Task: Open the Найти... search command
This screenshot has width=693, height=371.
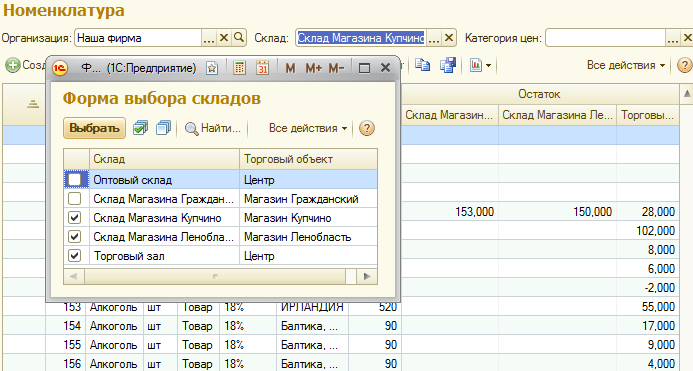Action: coord(213,128)
